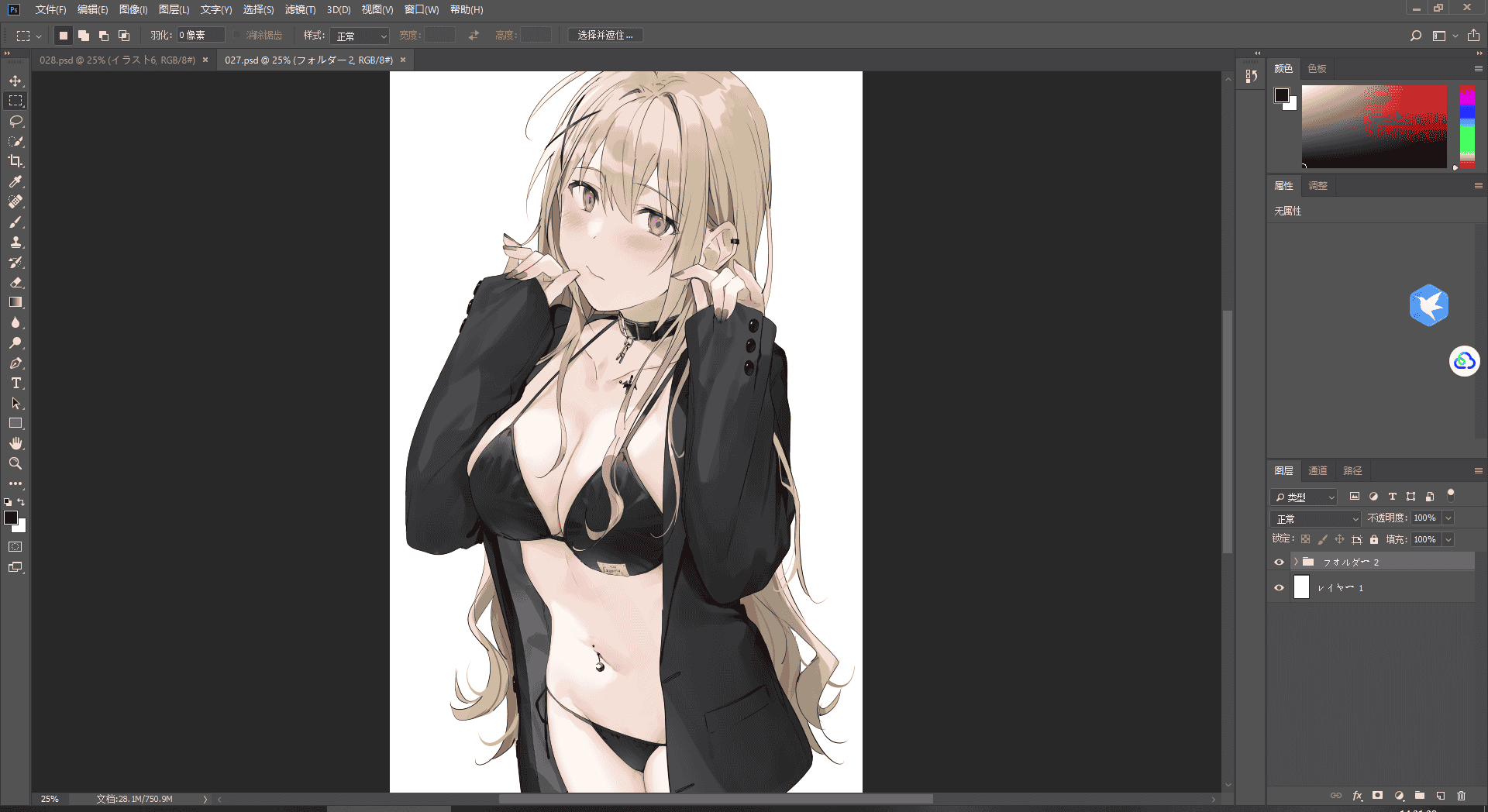The width and height of the screenshot is (1488, 812).
Task: Add a layer mask
Action: 1377,796
